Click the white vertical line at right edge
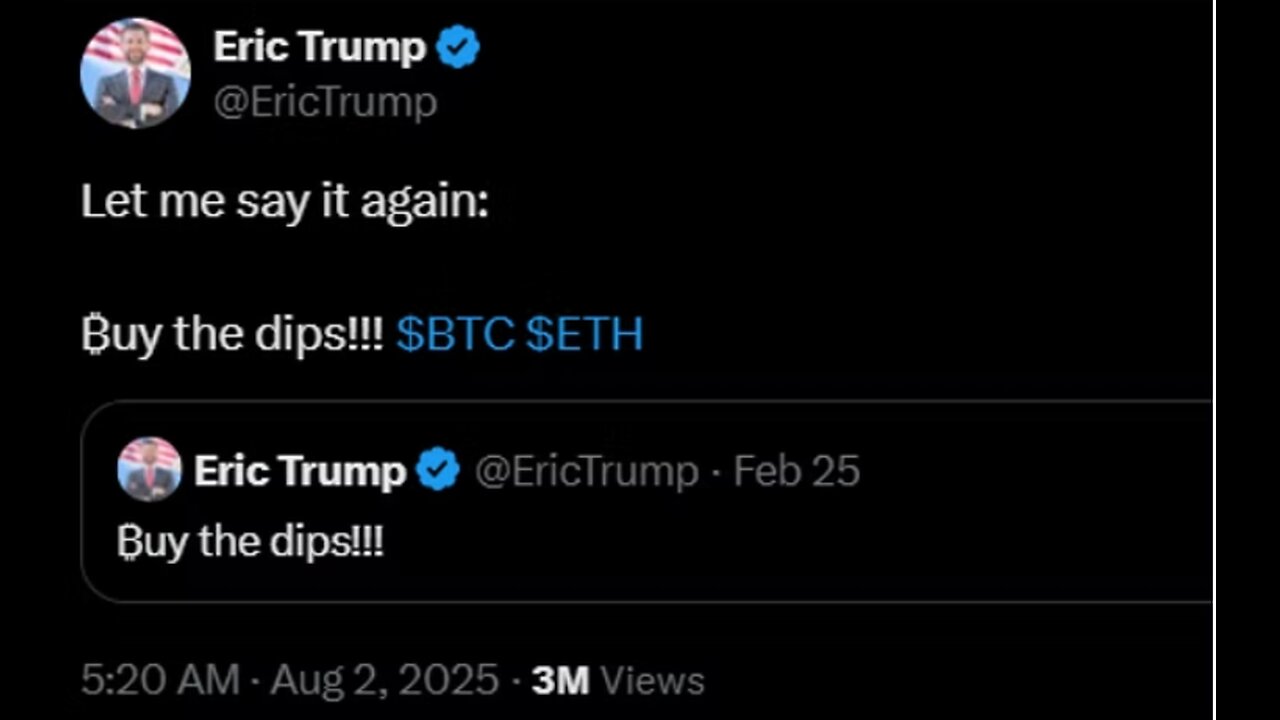This screenshot has width=1280, height=720. click(x=1215, y=360)
